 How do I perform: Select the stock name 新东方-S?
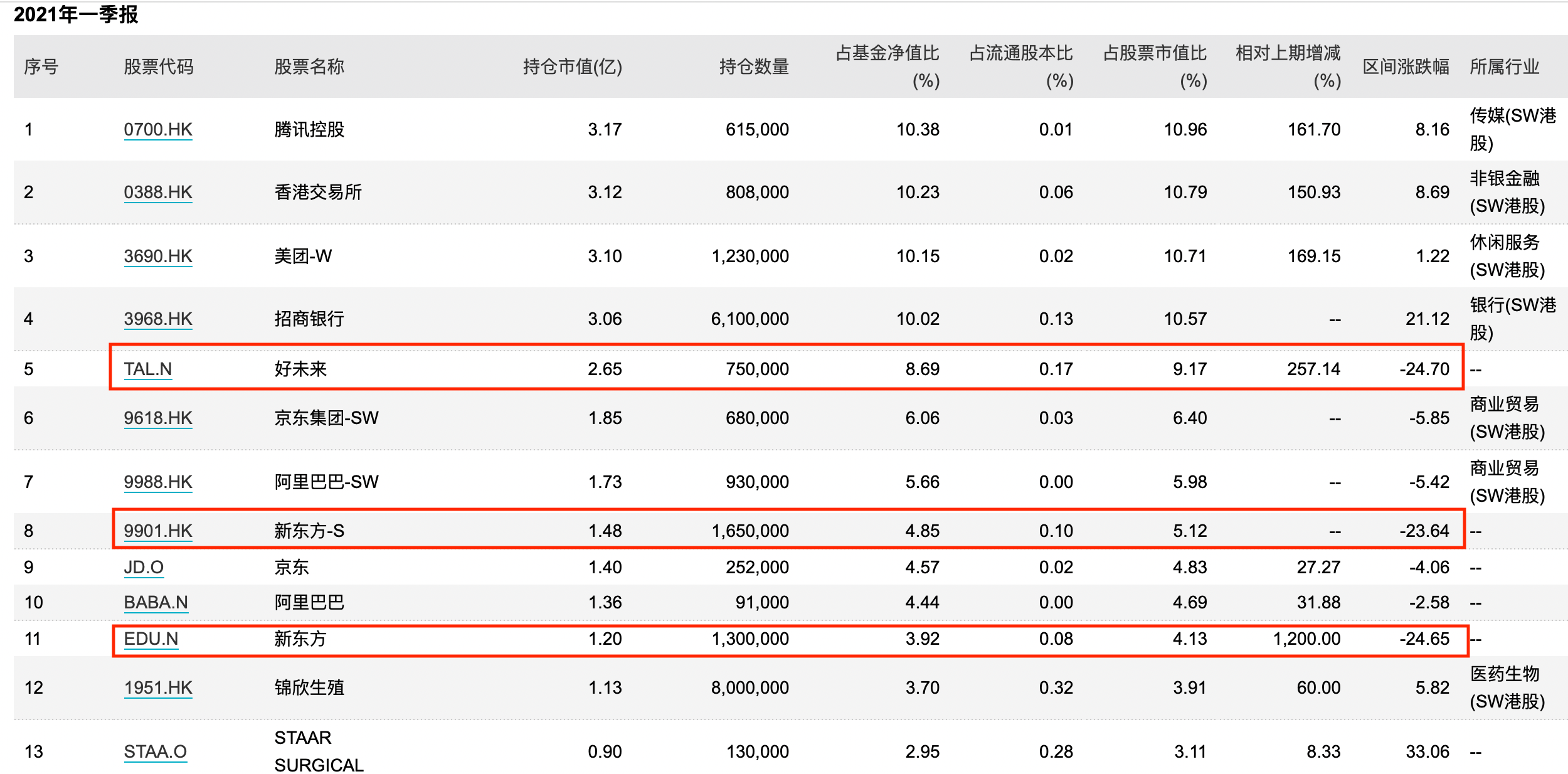(309, 531)
